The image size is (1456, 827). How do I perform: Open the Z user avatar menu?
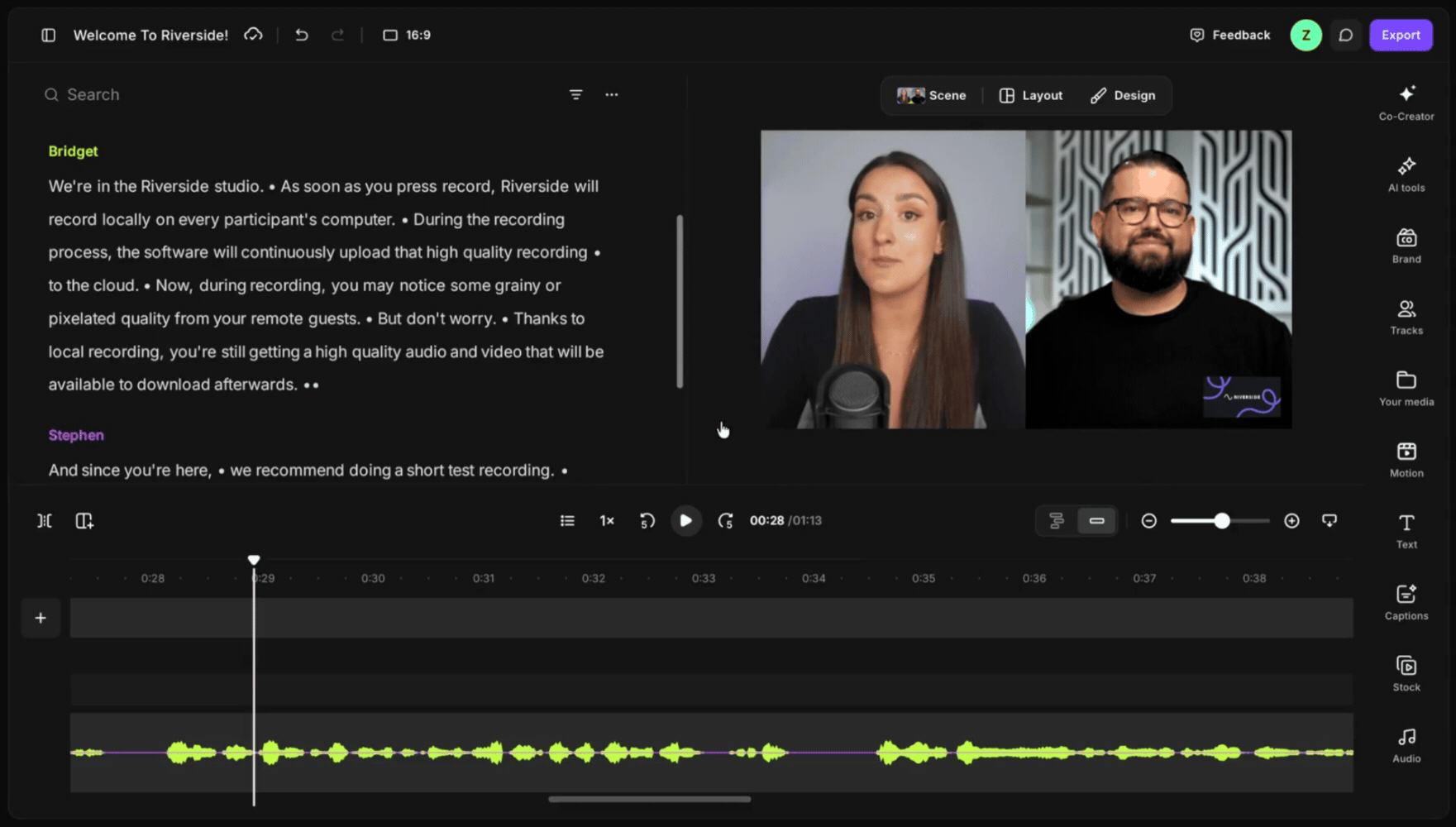point(1306,35)
